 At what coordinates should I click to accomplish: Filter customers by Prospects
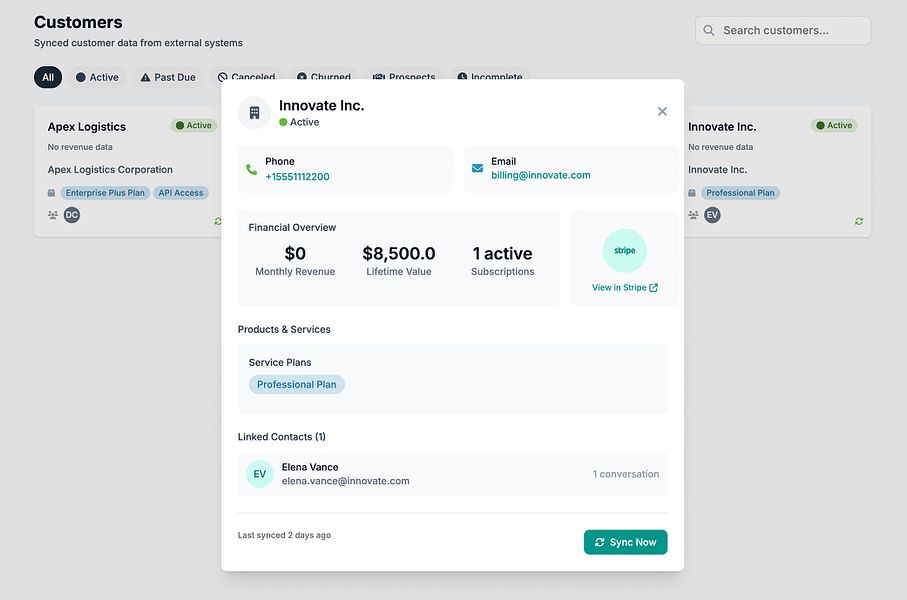tap(404, 76)
